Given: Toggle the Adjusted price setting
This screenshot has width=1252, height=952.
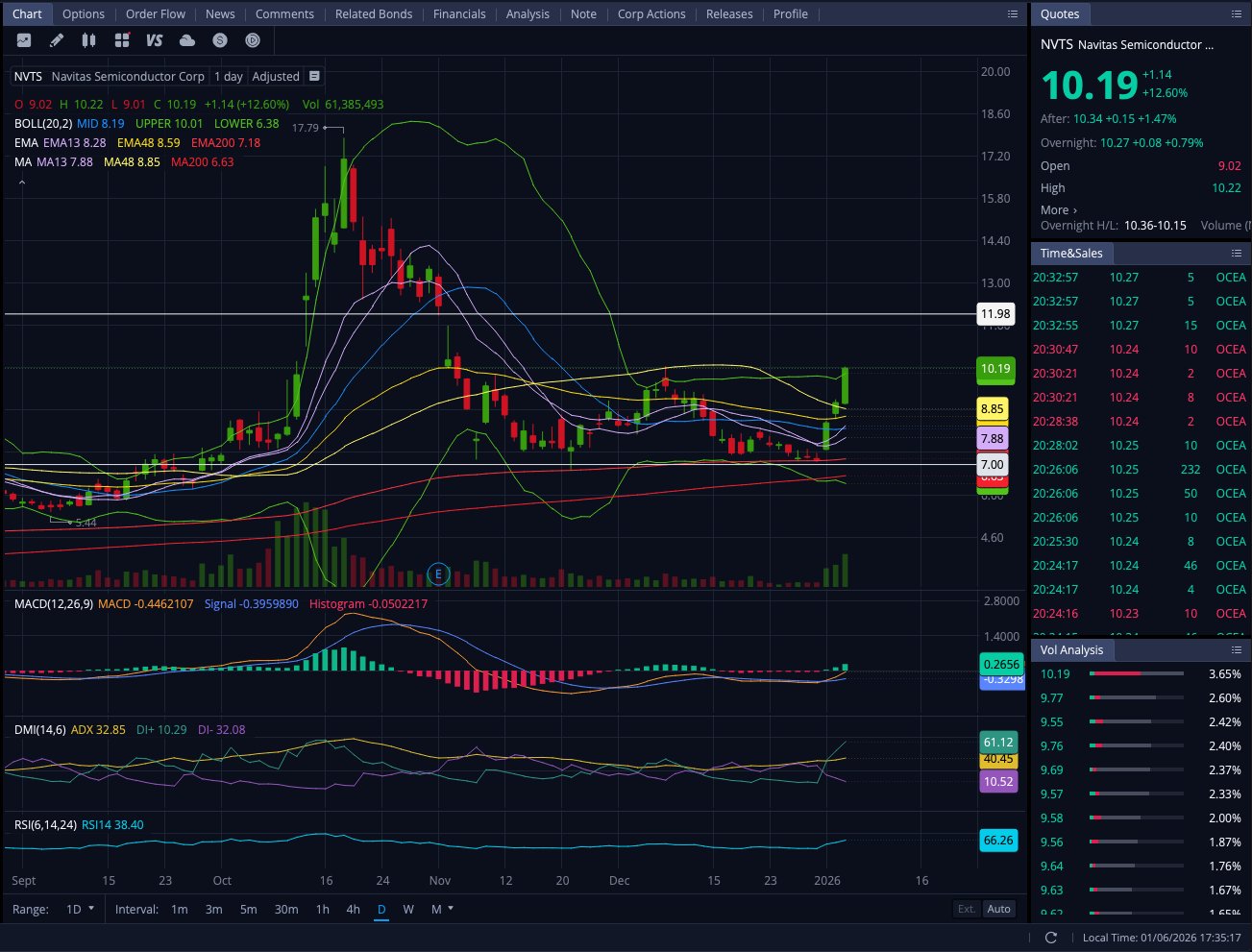Looking at the screenshot, I should (x=276, y=77).
